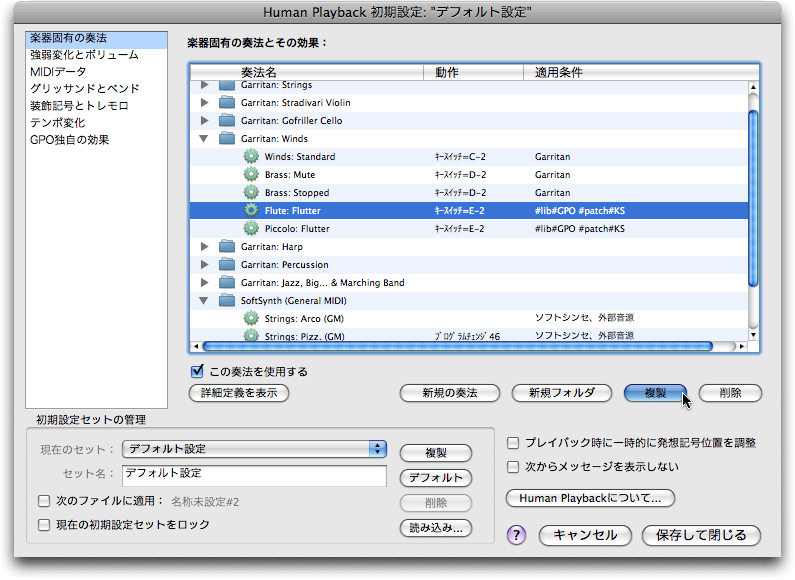Open help with the purple question mark
This screenshot has width=795, height=580.
516,535
